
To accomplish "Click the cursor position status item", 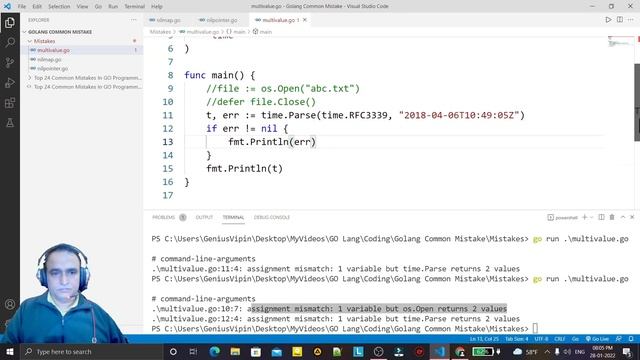I will pos(484,339).
